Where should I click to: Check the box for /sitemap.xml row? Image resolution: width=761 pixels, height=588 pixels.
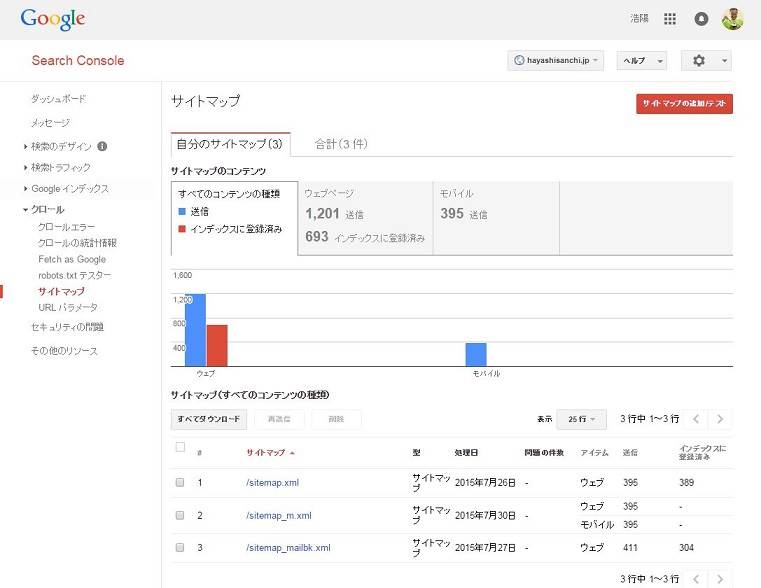coord(180,482)
